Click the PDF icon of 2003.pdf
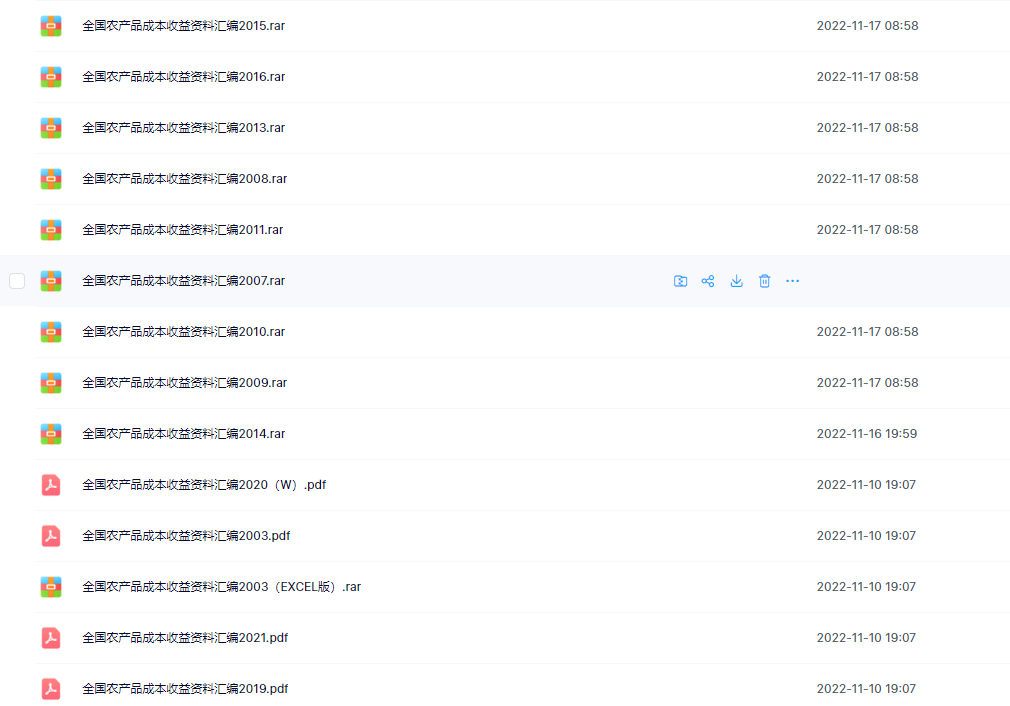Screen dimensions: 1010x706 coord(51,535)
